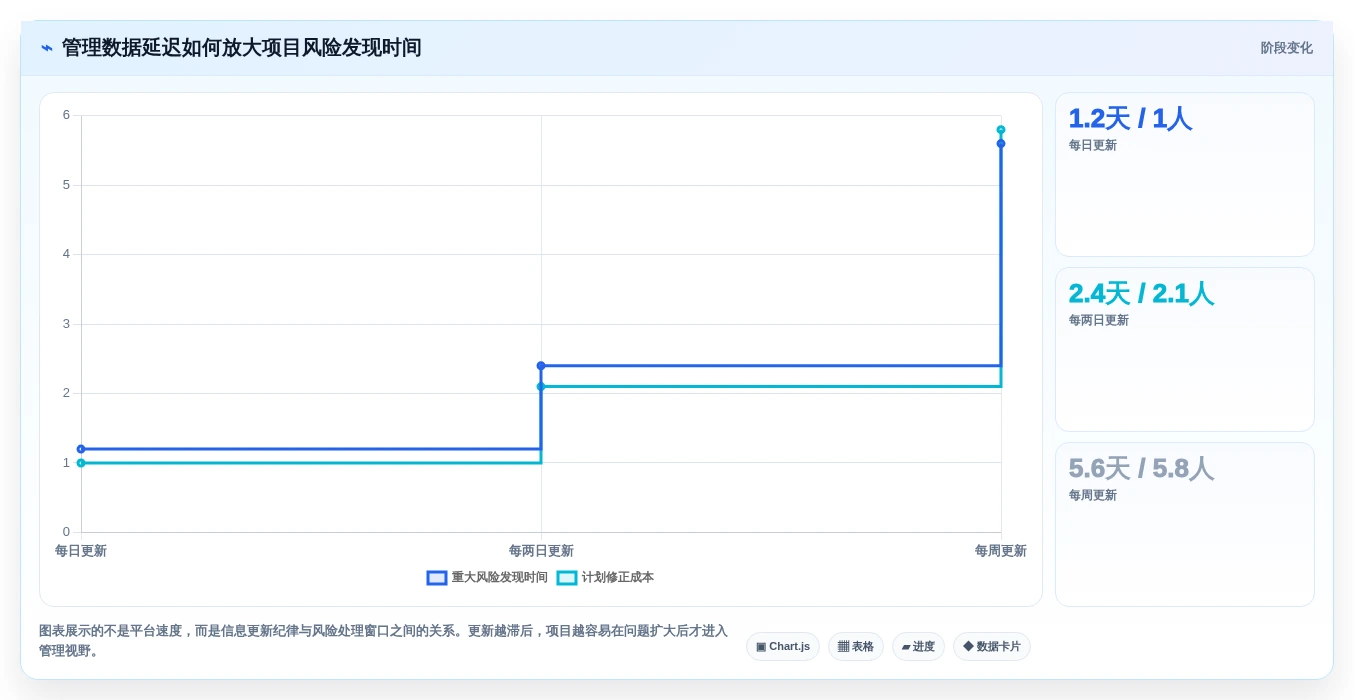Click the blue data point at 每周更新
1354x700 pixels.
[1001, 144]
